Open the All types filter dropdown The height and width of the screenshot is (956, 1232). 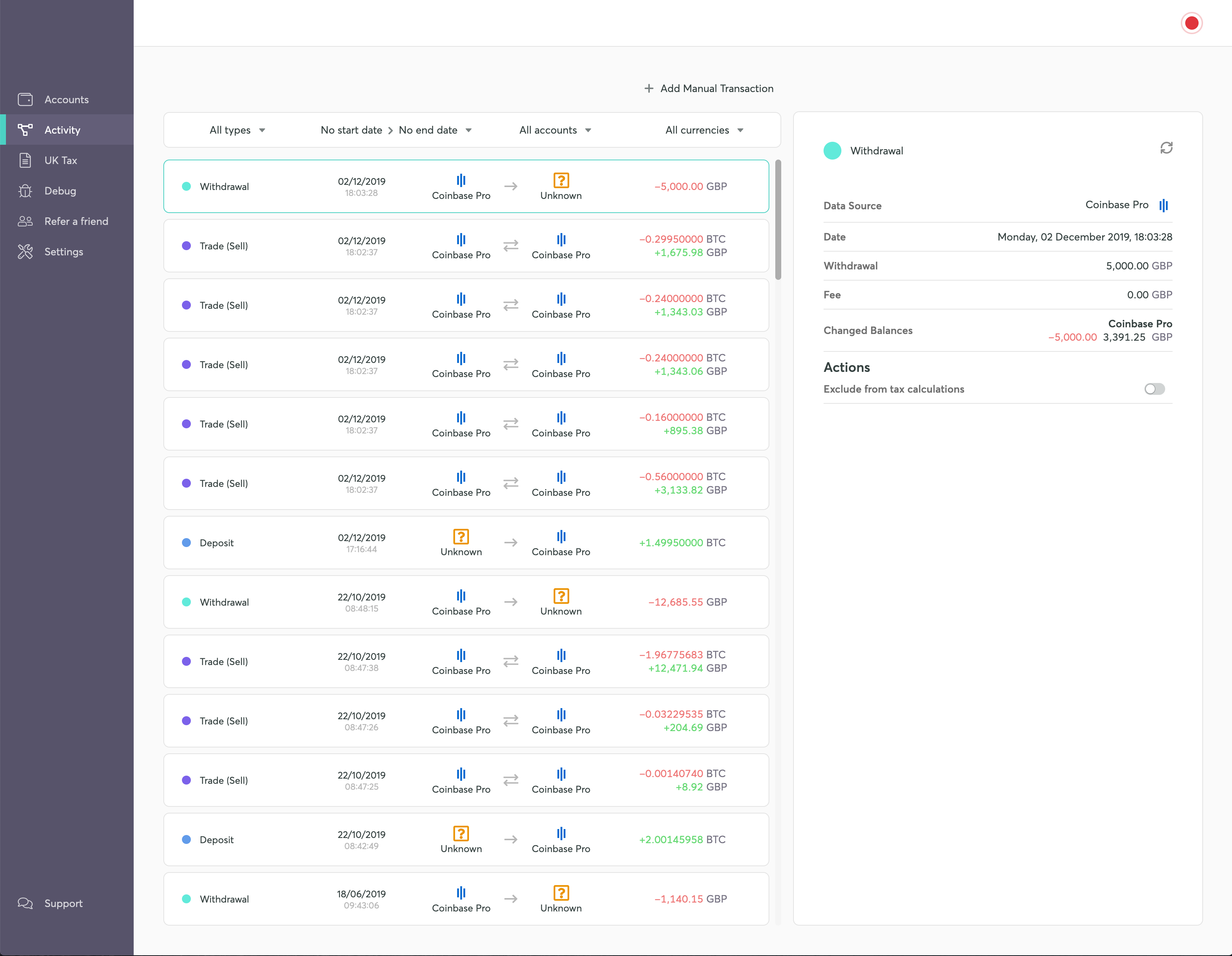(x=237, y=130)
